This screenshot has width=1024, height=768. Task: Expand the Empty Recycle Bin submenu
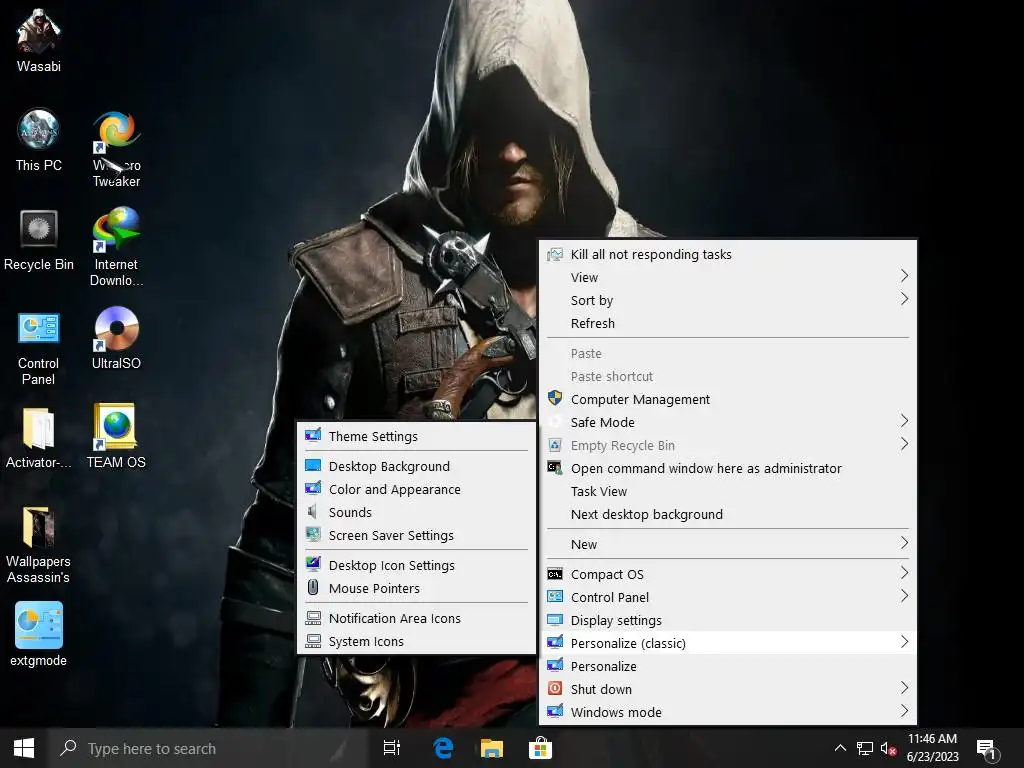coord(728,445)
